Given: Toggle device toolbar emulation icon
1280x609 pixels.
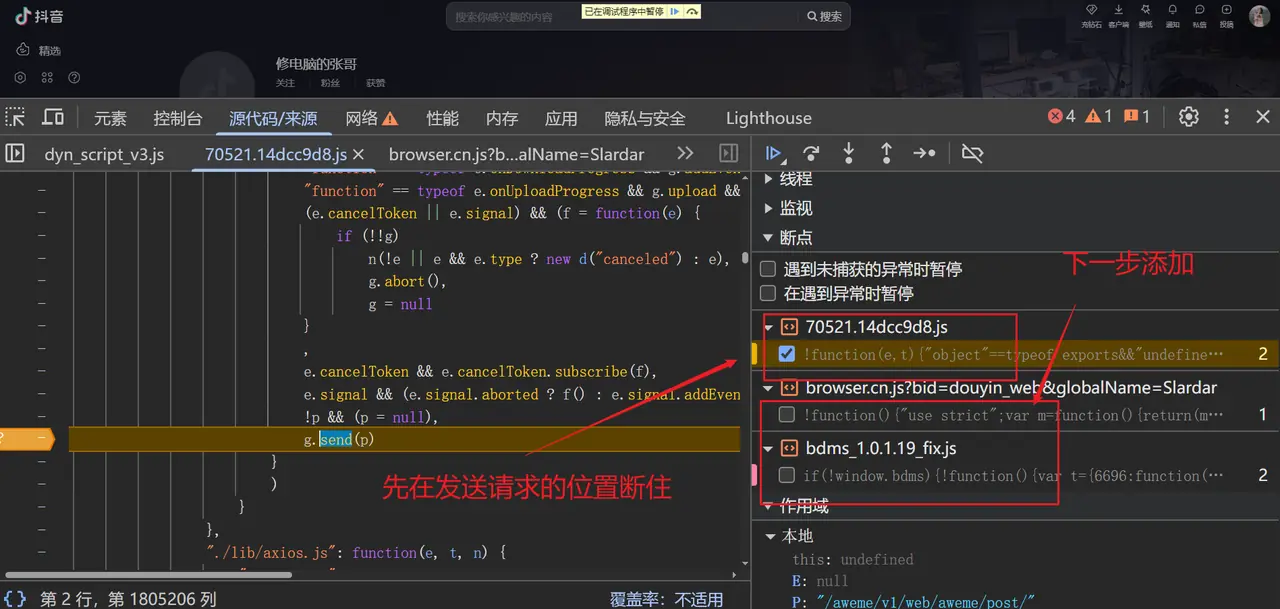Looking at the screenshot, I should [x=53, y=117].
